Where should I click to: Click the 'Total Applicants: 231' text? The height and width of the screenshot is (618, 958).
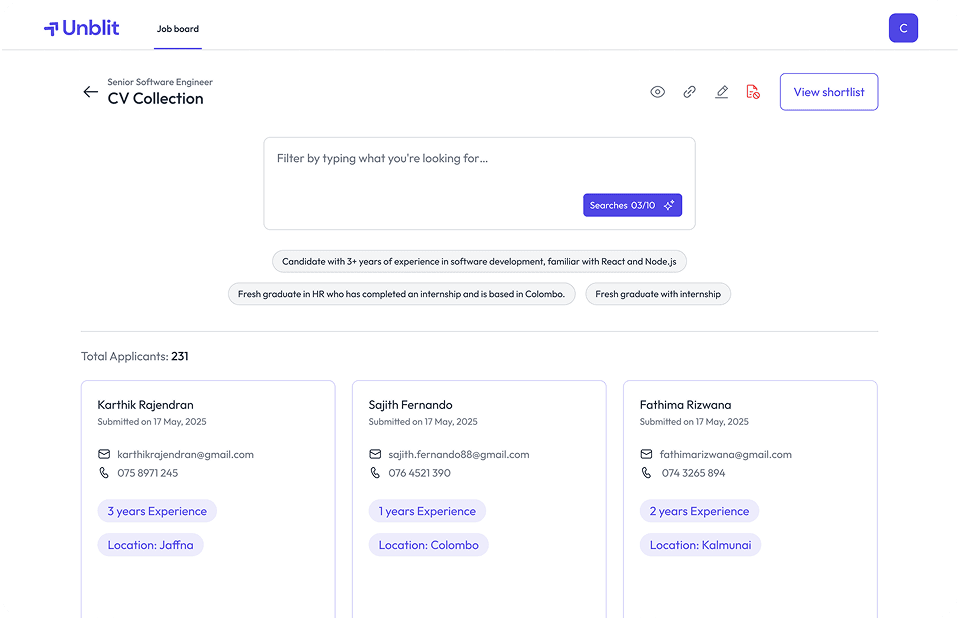click(134, 356)
